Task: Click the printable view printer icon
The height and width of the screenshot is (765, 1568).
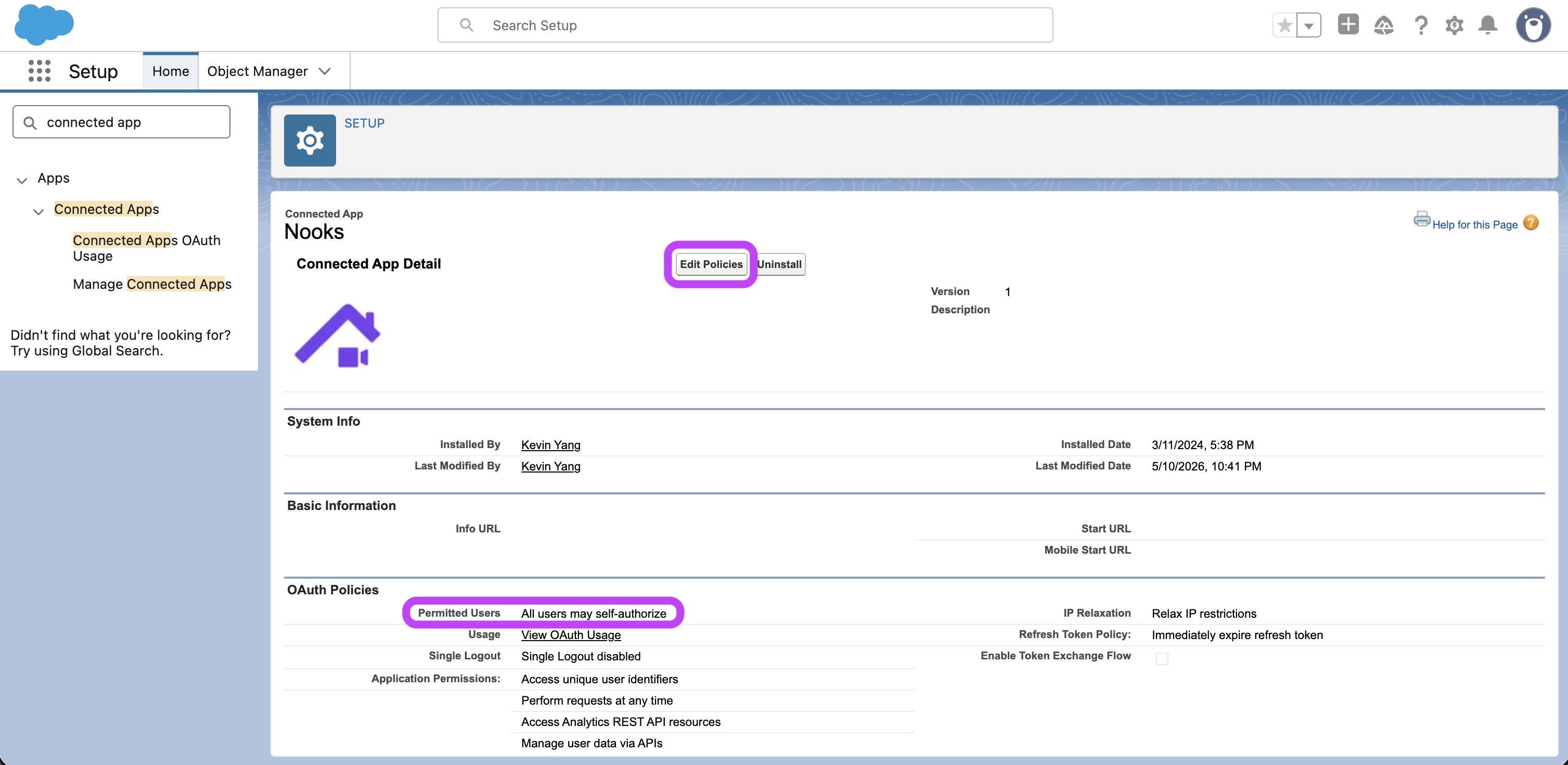Action: [x=1421, y=219]
